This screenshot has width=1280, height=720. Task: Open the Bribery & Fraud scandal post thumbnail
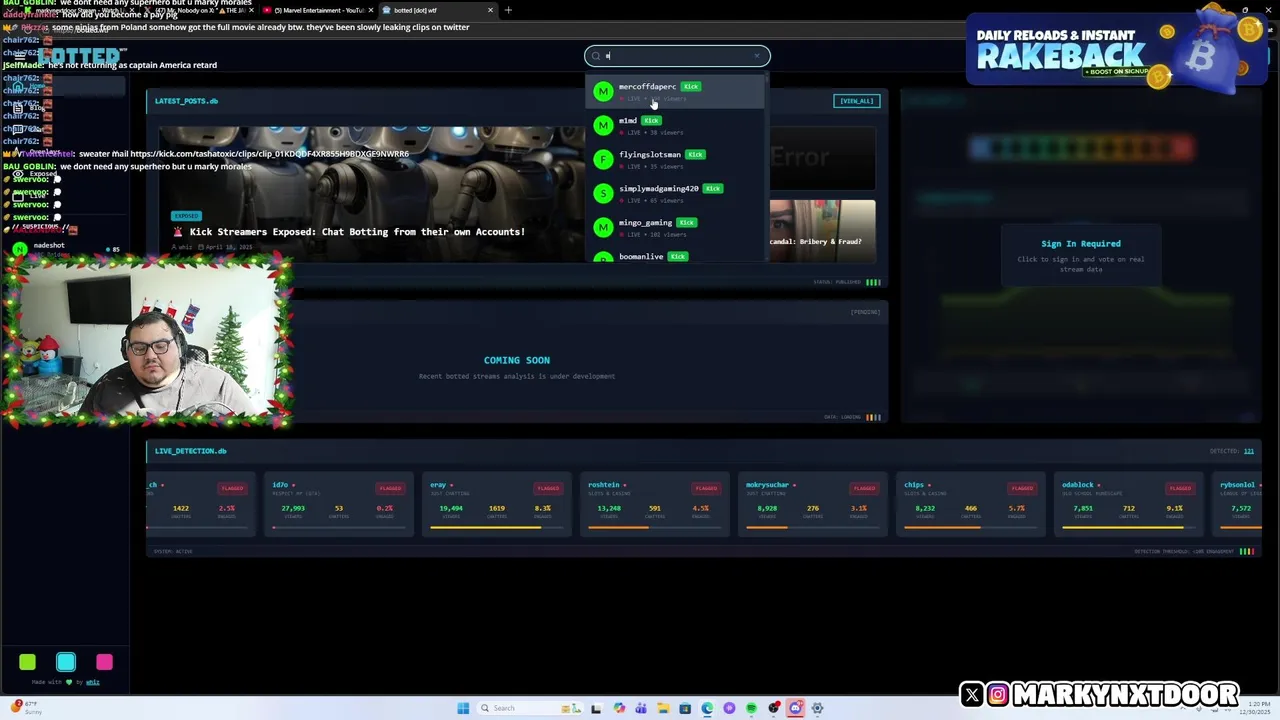pos(822,230)
